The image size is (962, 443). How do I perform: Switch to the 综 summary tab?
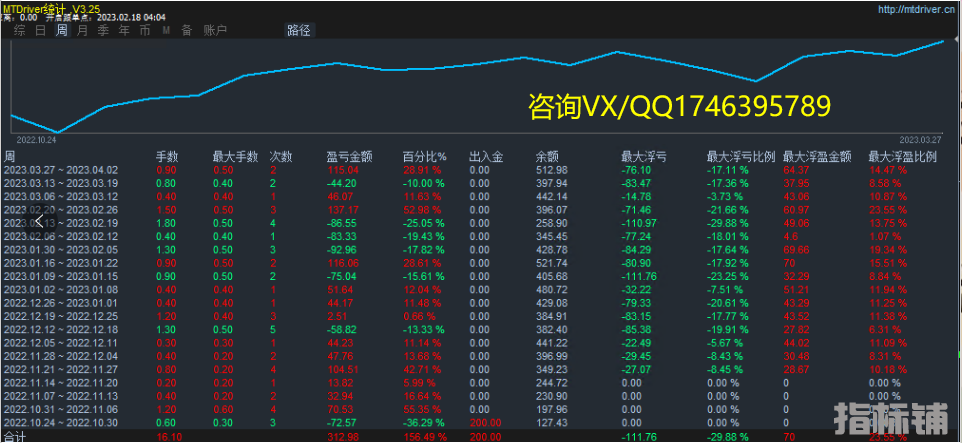click(19, 30)
